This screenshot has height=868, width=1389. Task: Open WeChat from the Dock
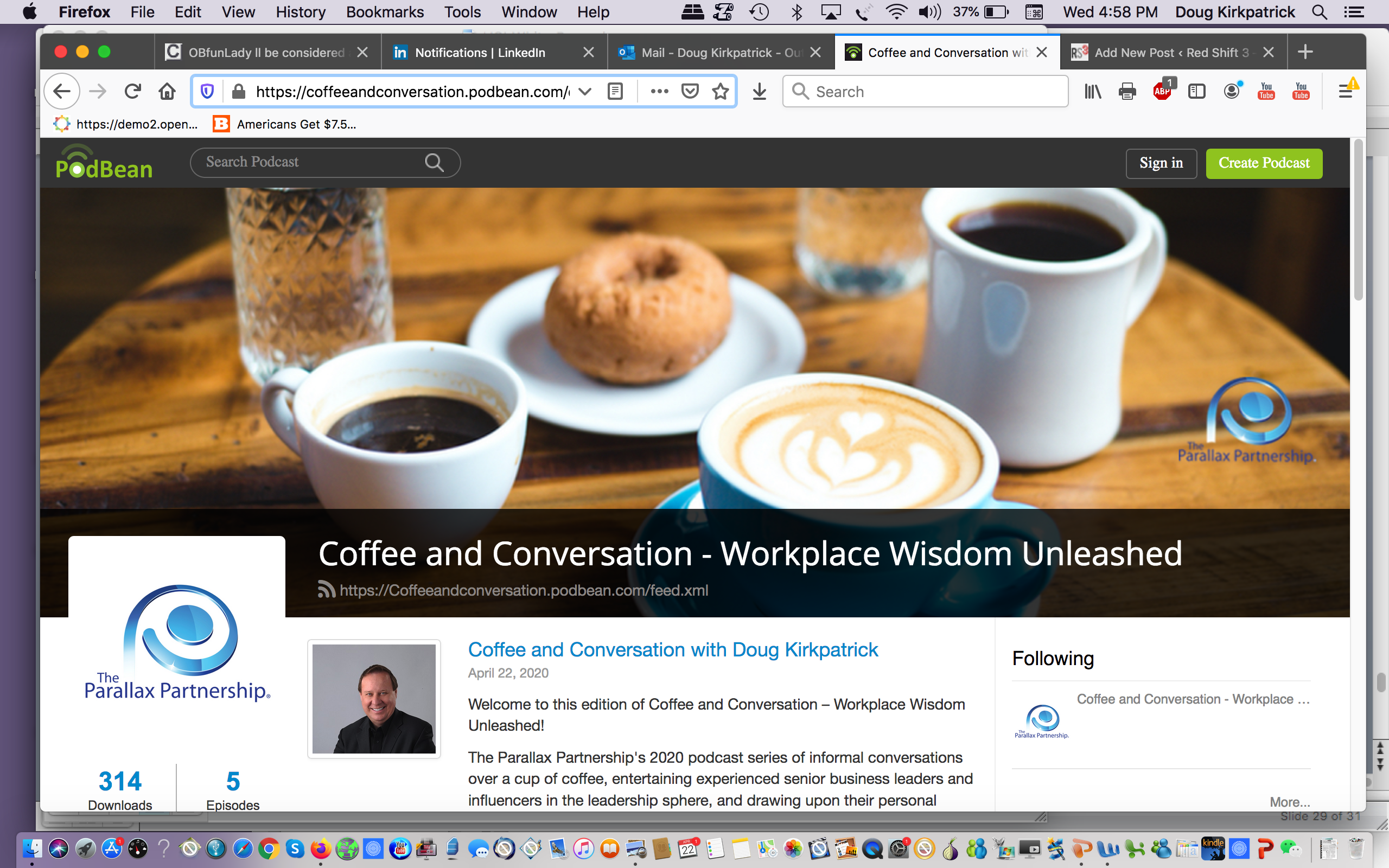pos(1291,848)
